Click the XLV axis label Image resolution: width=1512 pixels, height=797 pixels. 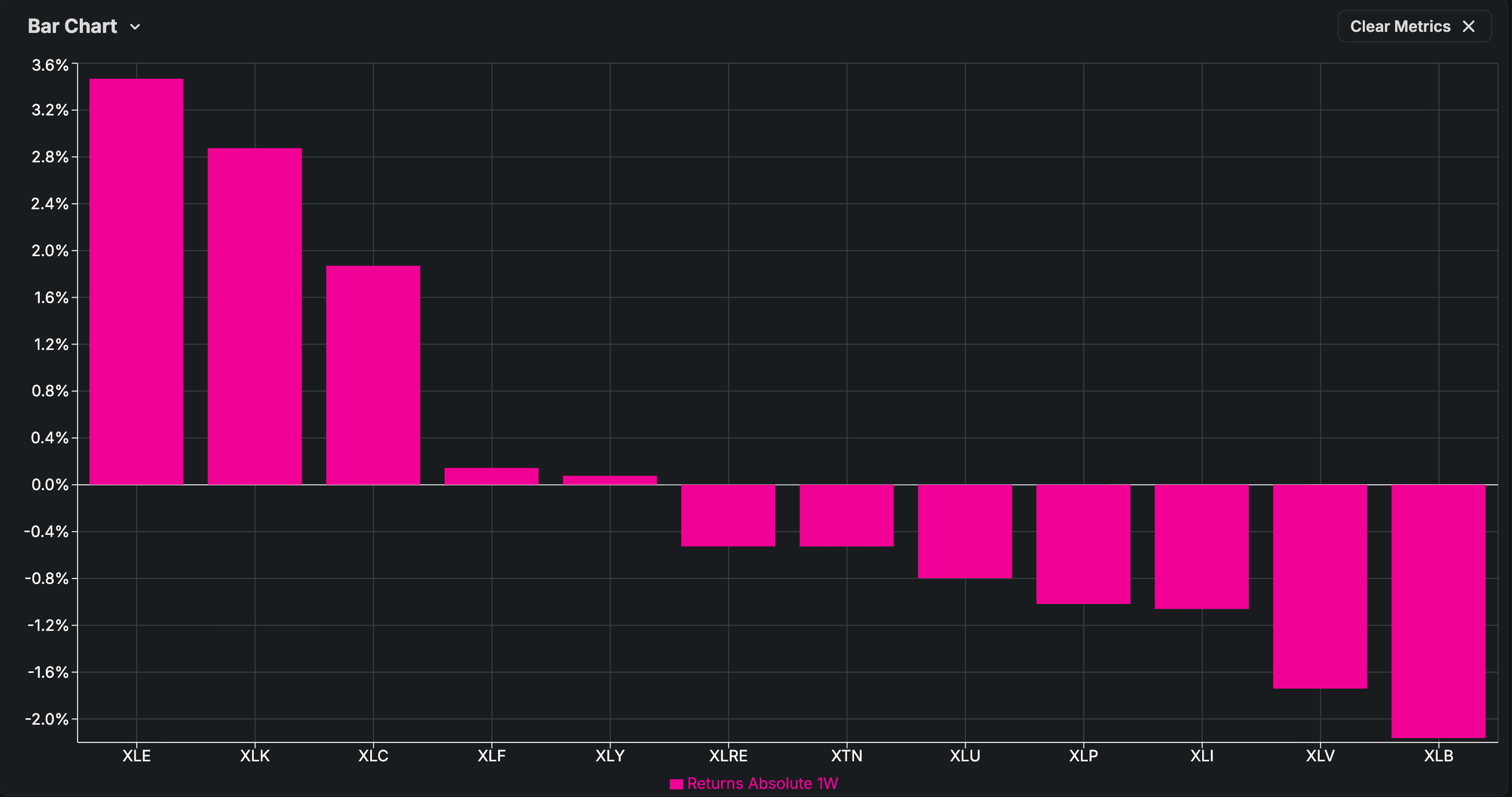coord(1320,756)
